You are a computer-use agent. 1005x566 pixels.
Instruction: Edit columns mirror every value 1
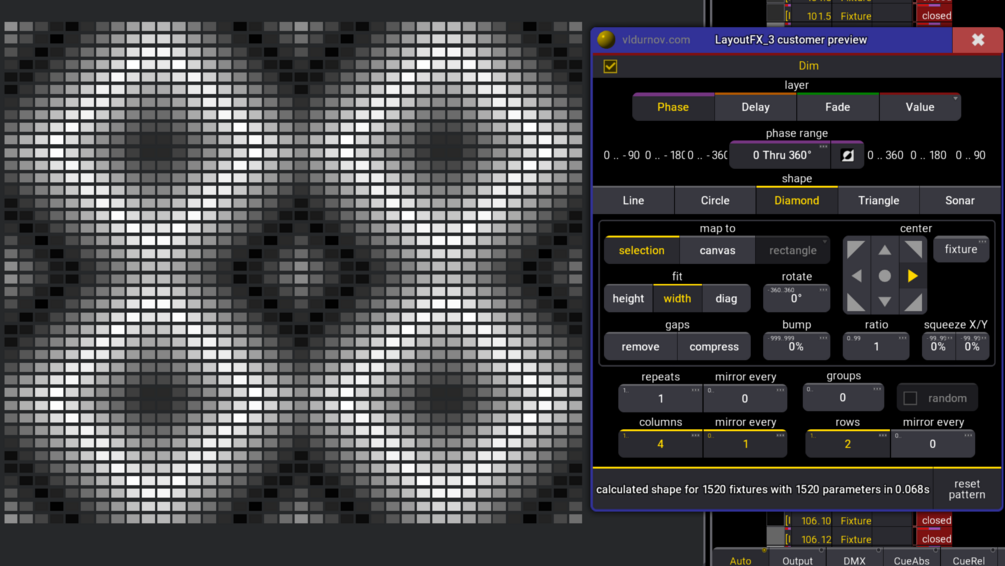(745, 444)
